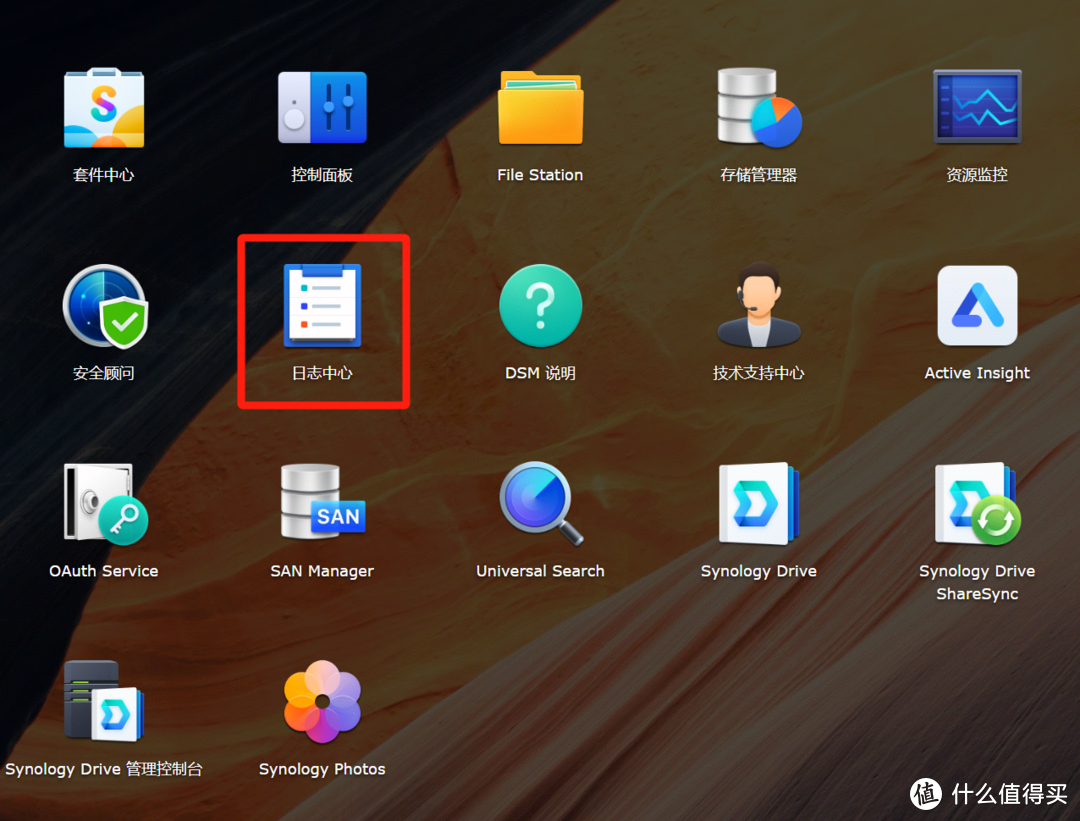Click the Synology Drive 管理控制台 label
The width and height of the screenshot is (1080, 821).
pyautogui.click(x=104, y=769)
